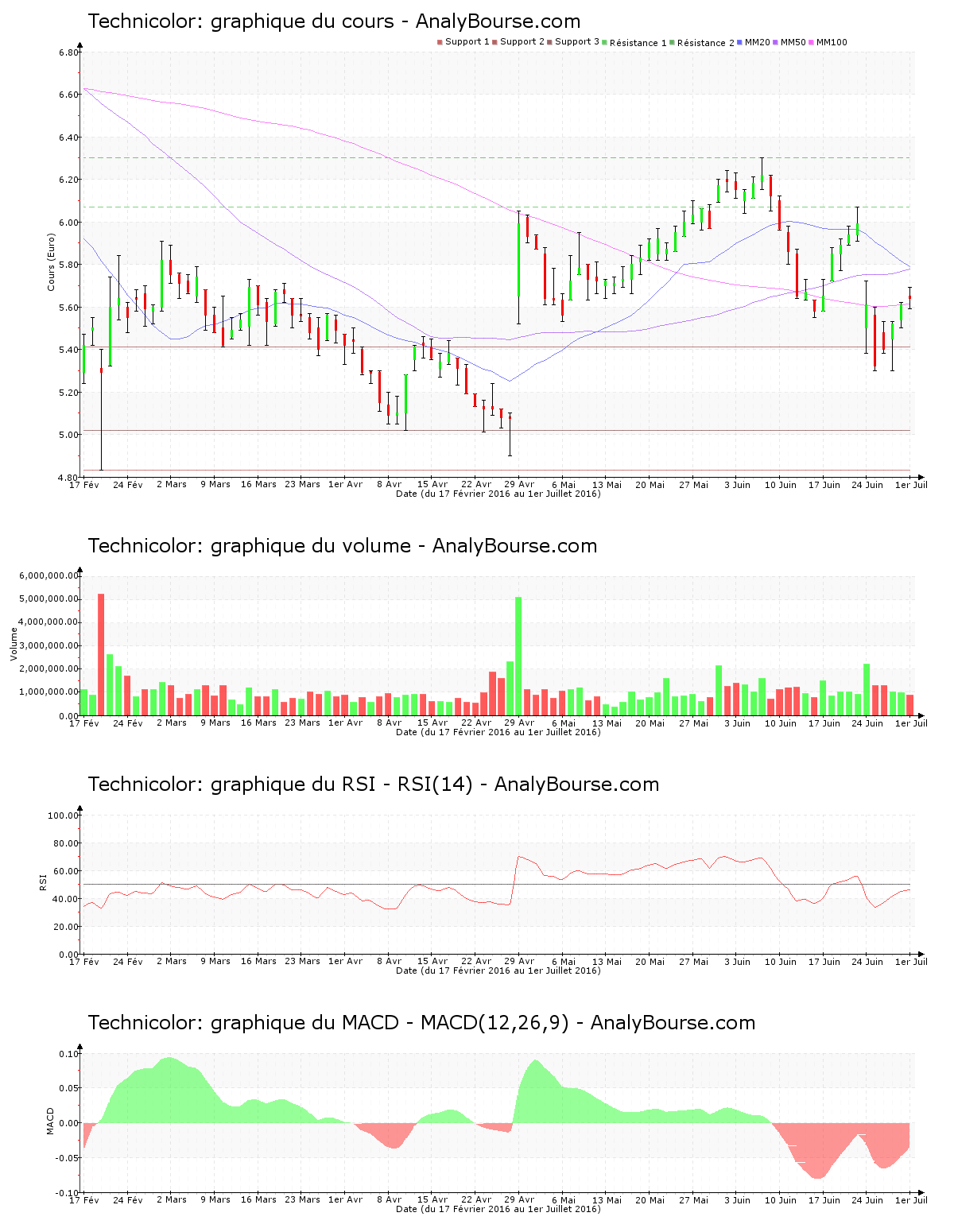954x1232 pixels.
Task: Click the 80.00 RSI axis value
Action: click(66, 843)
